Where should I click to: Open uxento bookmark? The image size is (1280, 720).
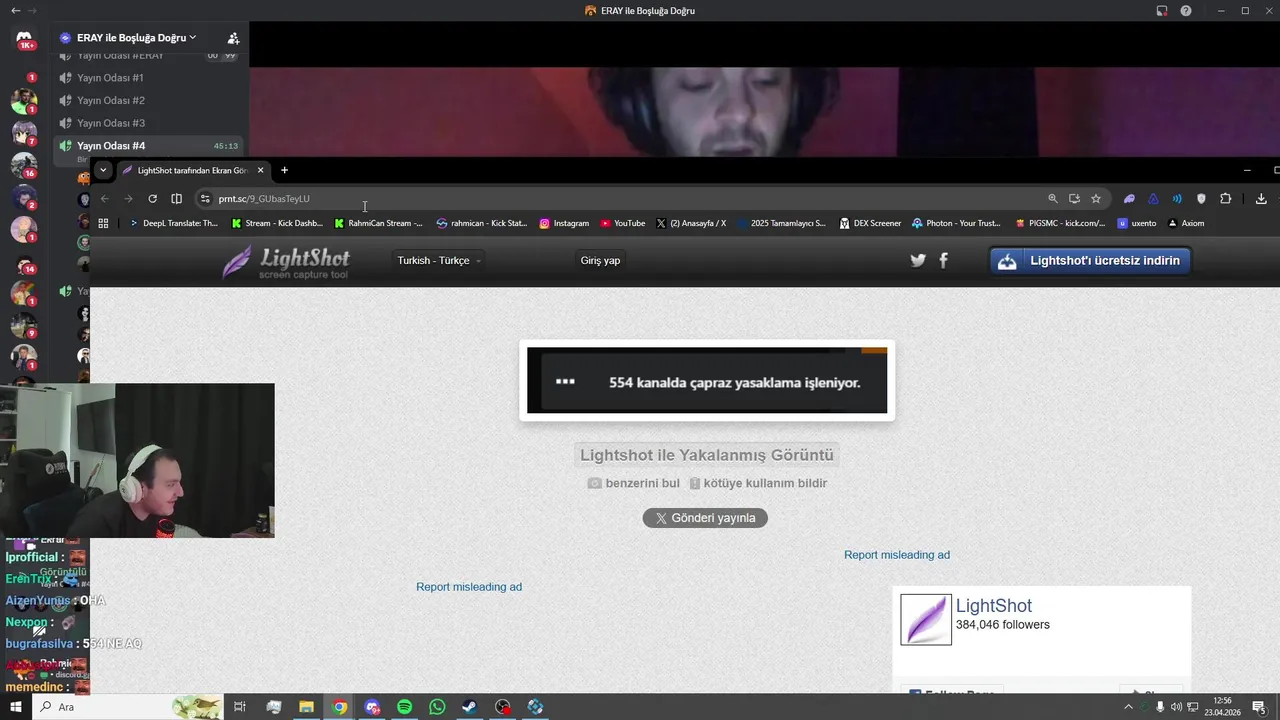point(1137,223)
